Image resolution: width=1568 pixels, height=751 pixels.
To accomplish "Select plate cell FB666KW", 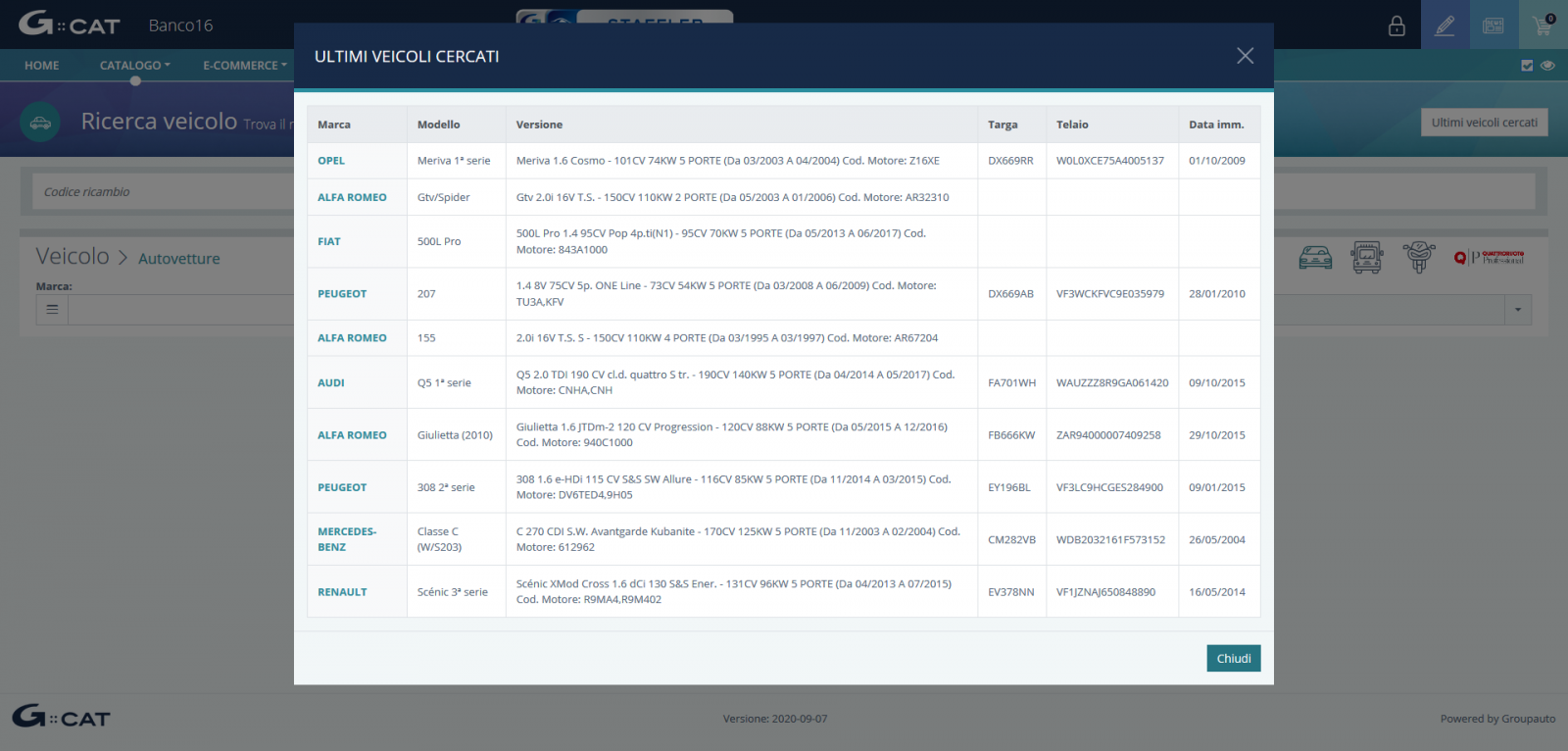I will [x=1011, y=435].
